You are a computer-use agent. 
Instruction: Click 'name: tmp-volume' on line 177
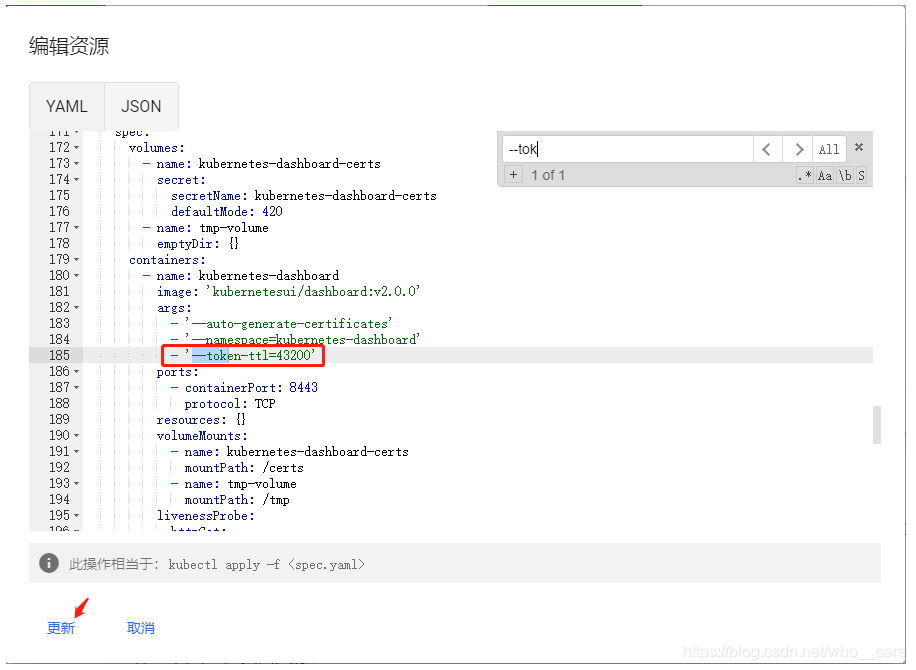point(213,228)
